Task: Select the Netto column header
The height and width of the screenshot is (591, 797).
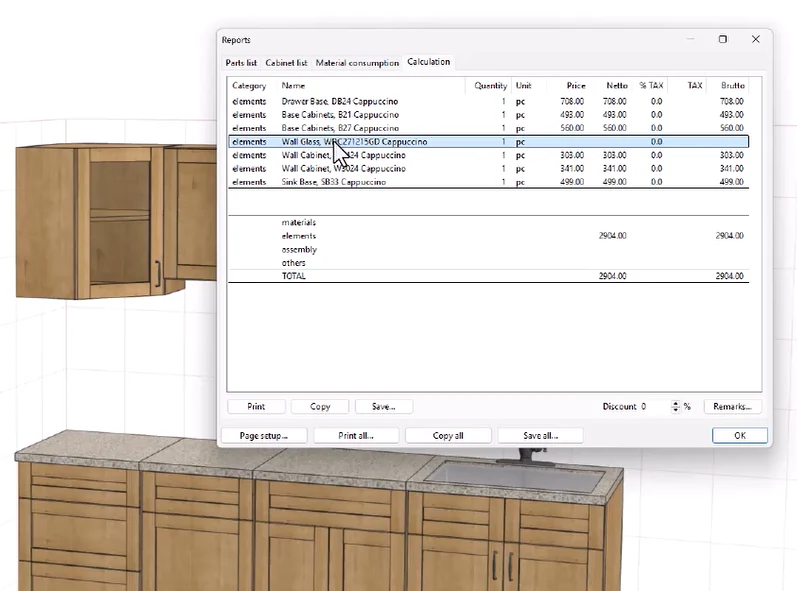Action: coord(617,85)
